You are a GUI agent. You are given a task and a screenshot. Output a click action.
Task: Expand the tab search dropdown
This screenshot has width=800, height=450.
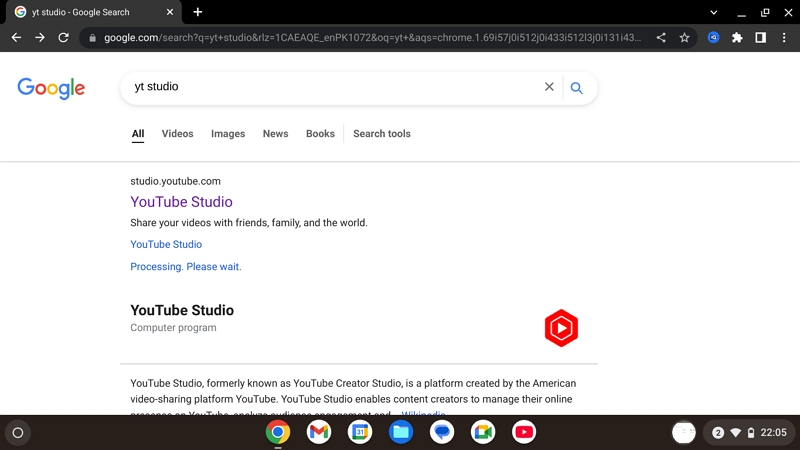[713, 12]
